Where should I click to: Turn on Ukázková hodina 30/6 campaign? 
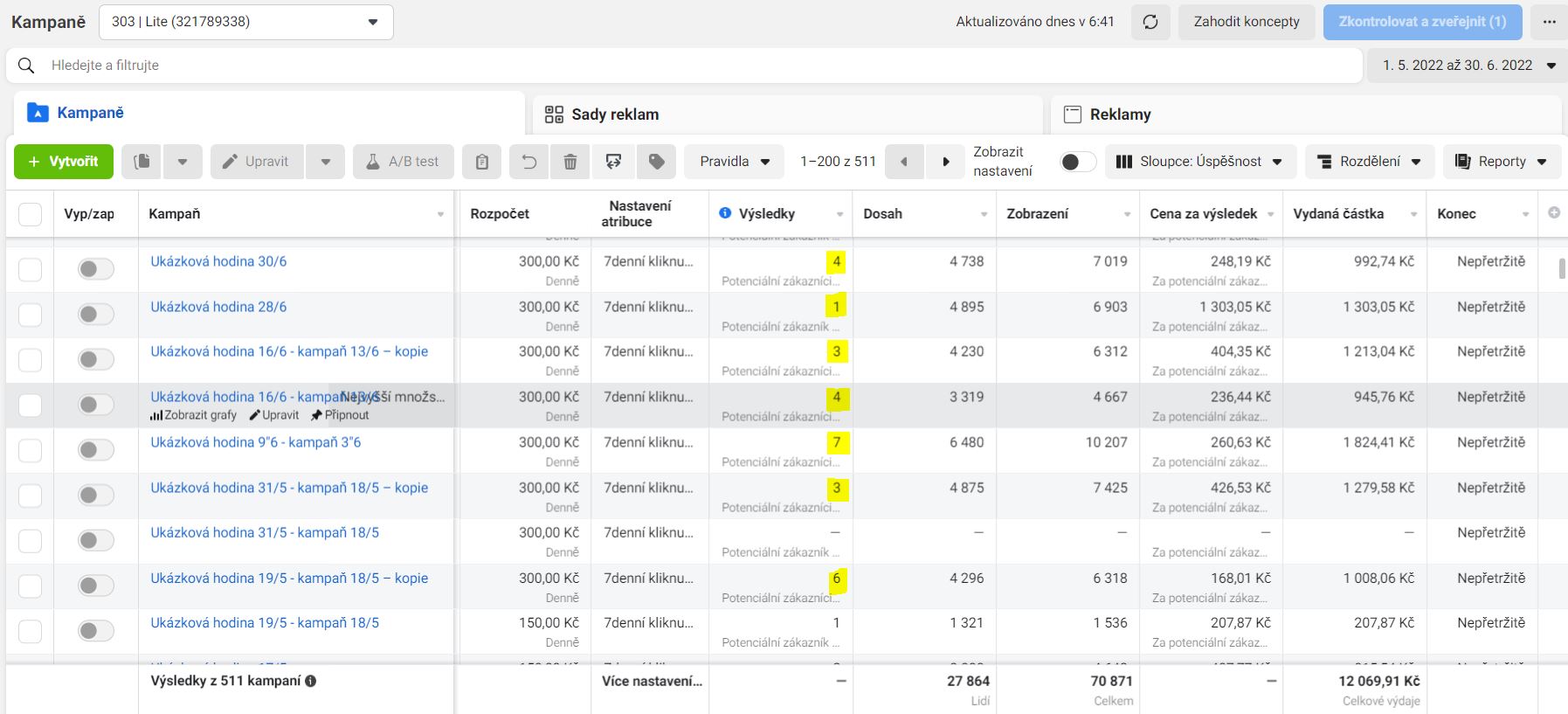[x=95, y=269]
